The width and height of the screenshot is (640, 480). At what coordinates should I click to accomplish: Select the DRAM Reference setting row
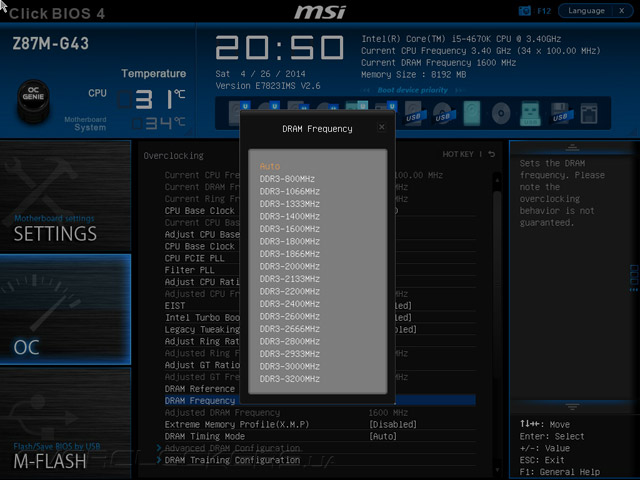tap(320, 389)
